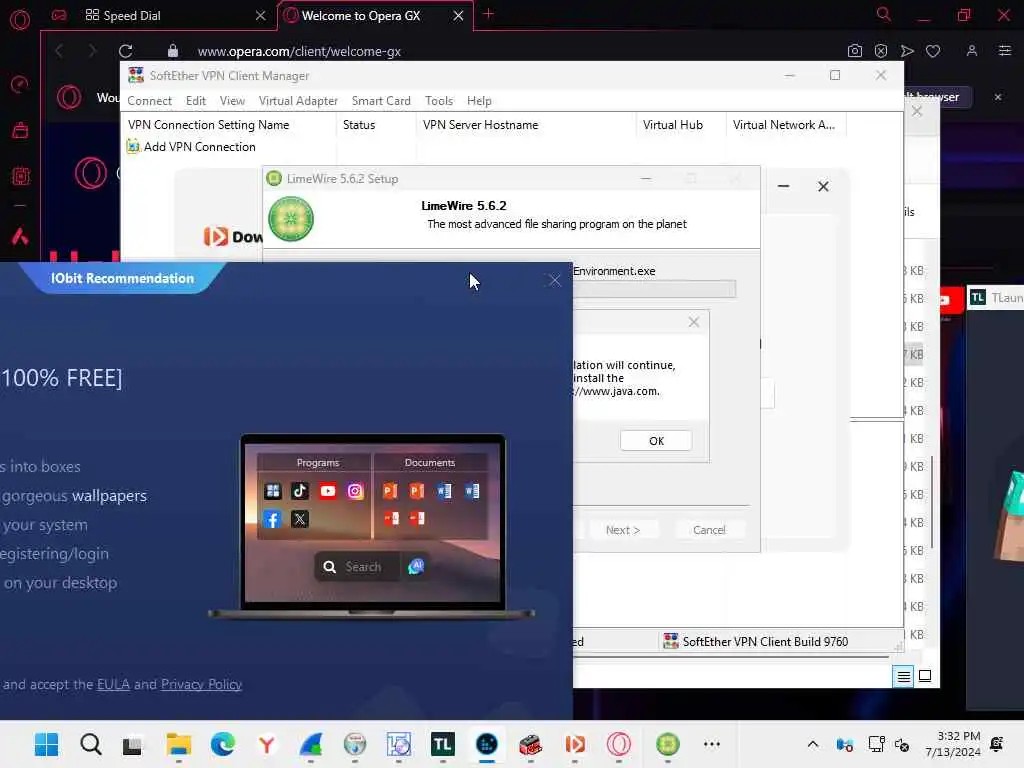Switch to details list view icon
Screen dimensions: 1024x768
pyautogui.click(x=903, y=677)
